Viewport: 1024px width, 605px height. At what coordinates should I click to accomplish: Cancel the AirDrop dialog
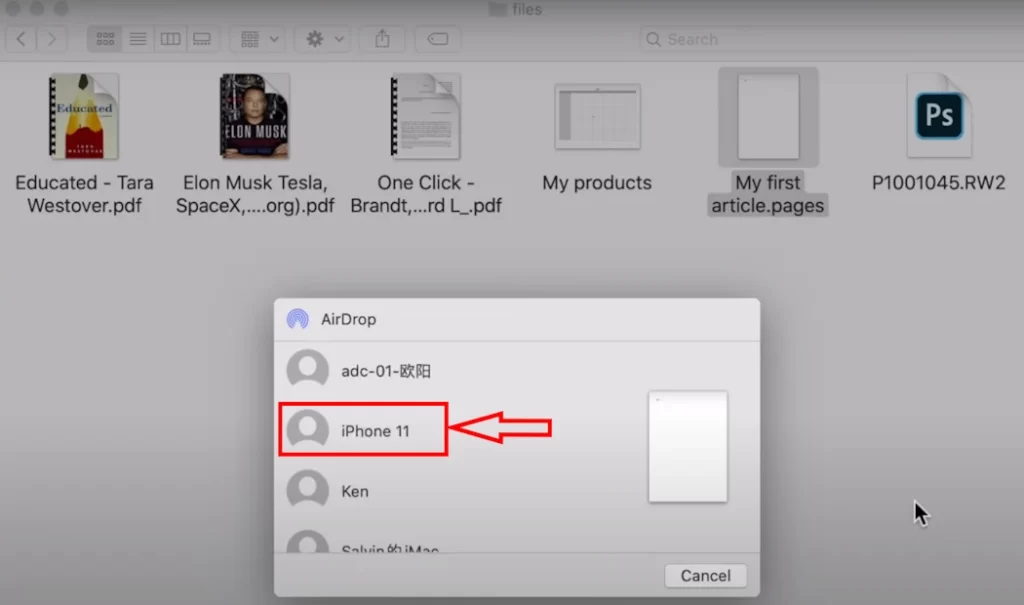coord(705,576)
